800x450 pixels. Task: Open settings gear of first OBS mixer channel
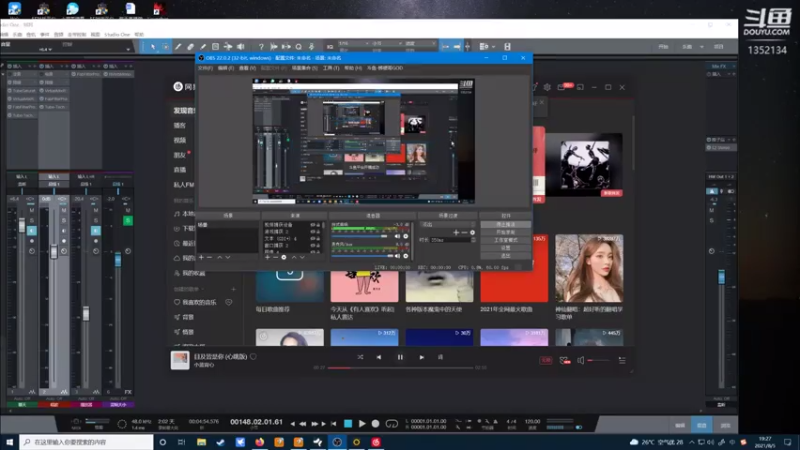point(406,236)
